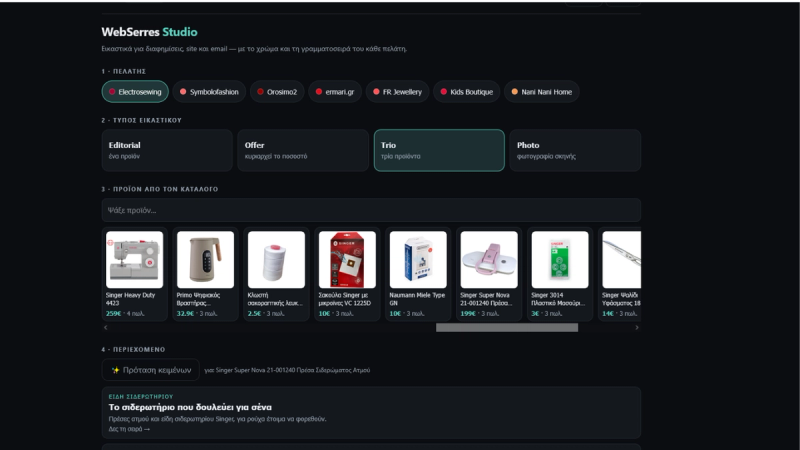Click the pink dot on Symbolofashion chip
The height and width of the screenshot is (450, 800).
pyautogui.click(x=183, y=92)
